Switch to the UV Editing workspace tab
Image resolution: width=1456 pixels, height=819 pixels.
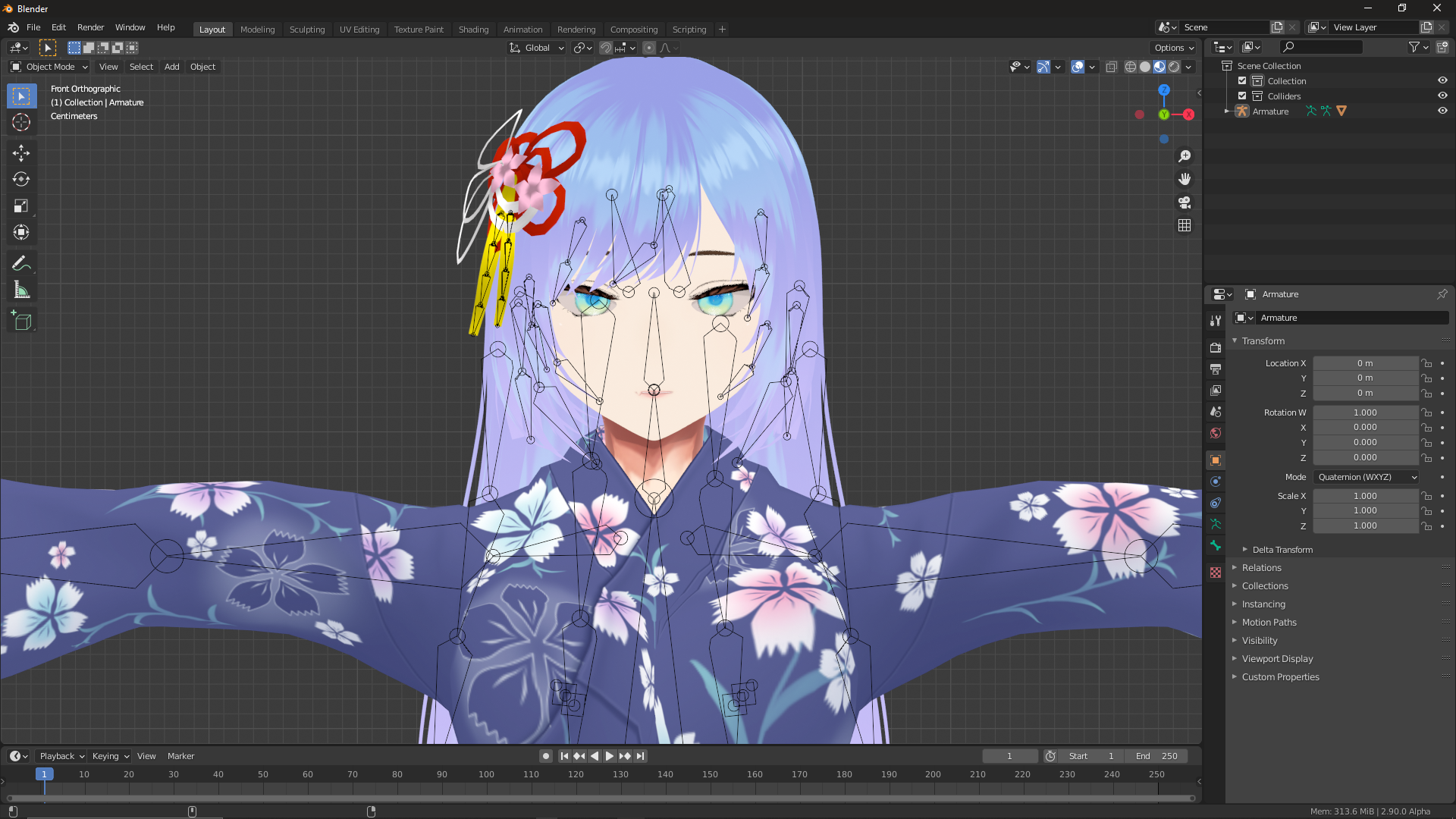[359, 30]
